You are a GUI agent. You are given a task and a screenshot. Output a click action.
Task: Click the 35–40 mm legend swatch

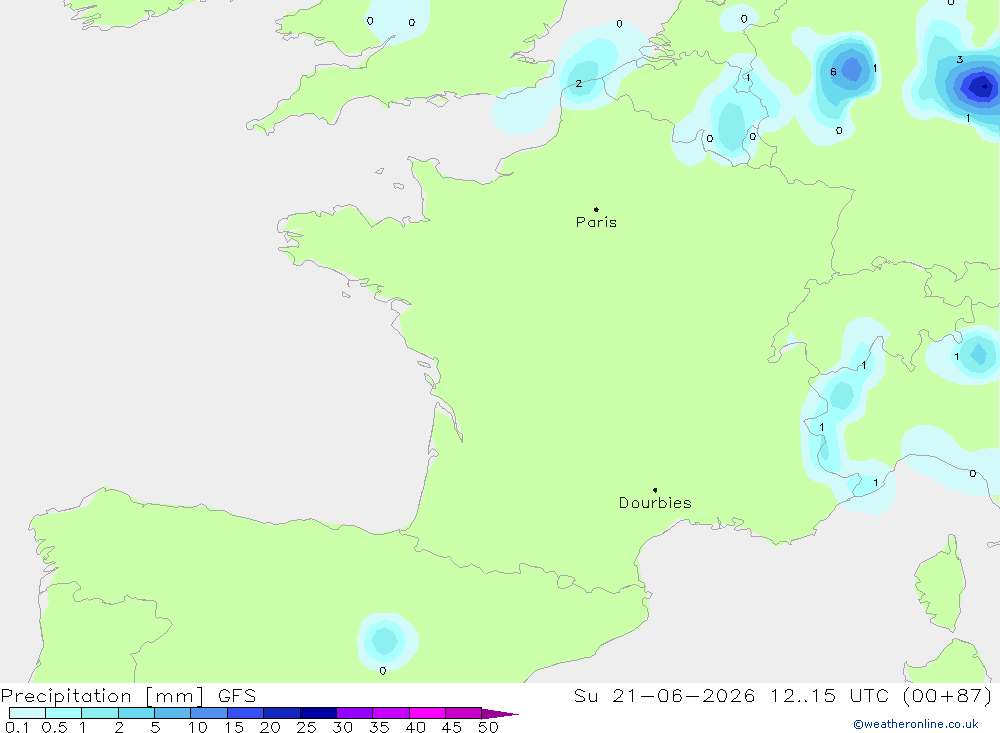coord(391,713)
